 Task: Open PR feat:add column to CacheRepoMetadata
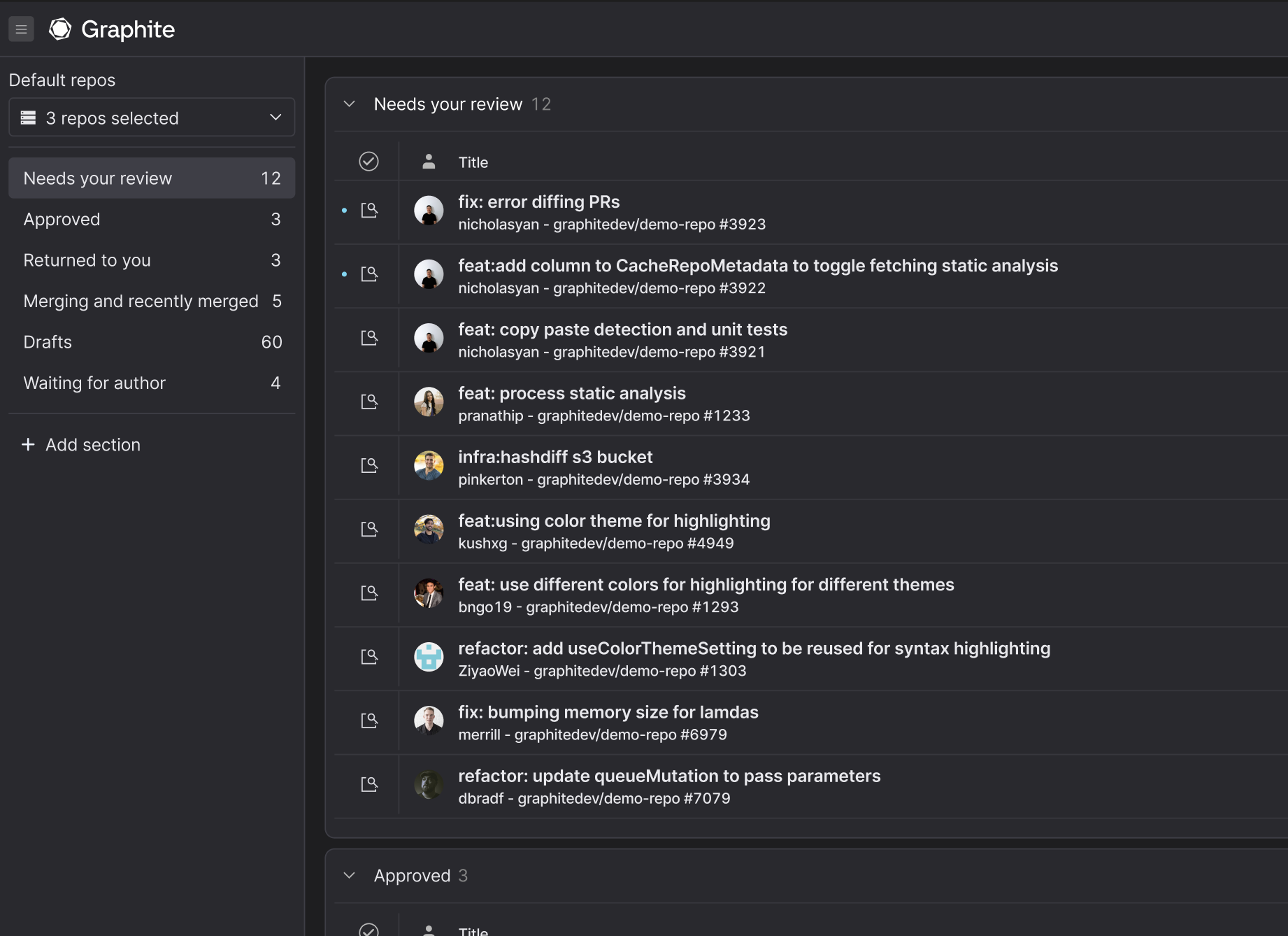758,266
